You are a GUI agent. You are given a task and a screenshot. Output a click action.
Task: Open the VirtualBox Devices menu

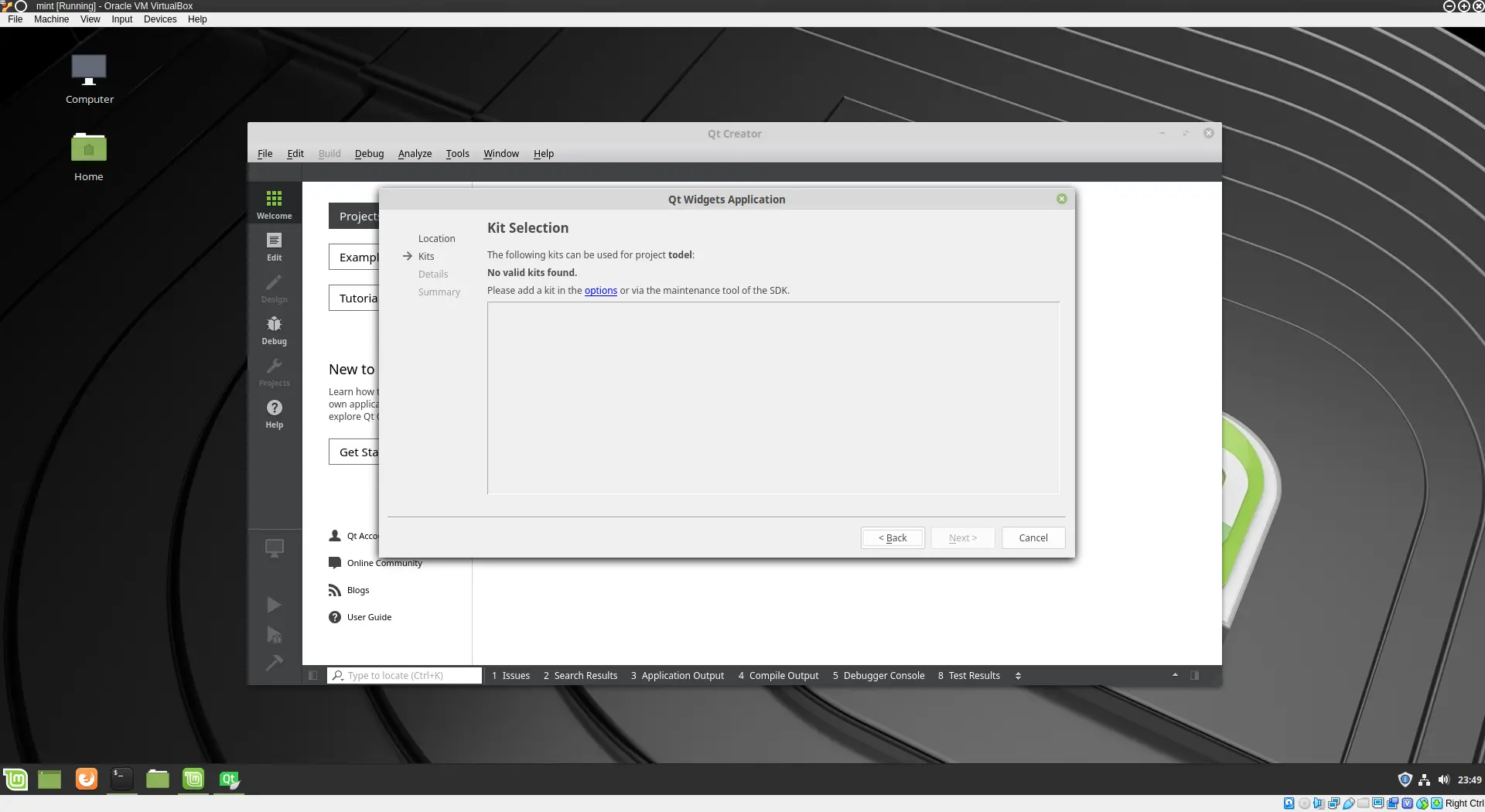[160, 19]
